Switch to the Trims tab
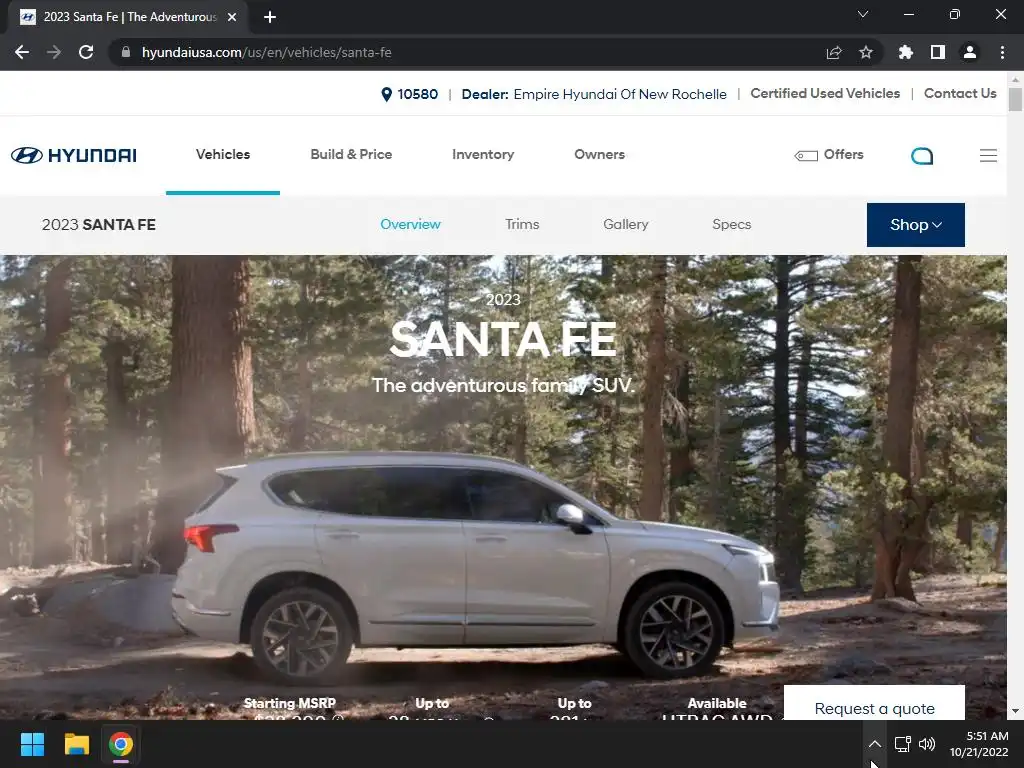The width and height of the screenshot is (1024, 768). (x=522, y=224)
